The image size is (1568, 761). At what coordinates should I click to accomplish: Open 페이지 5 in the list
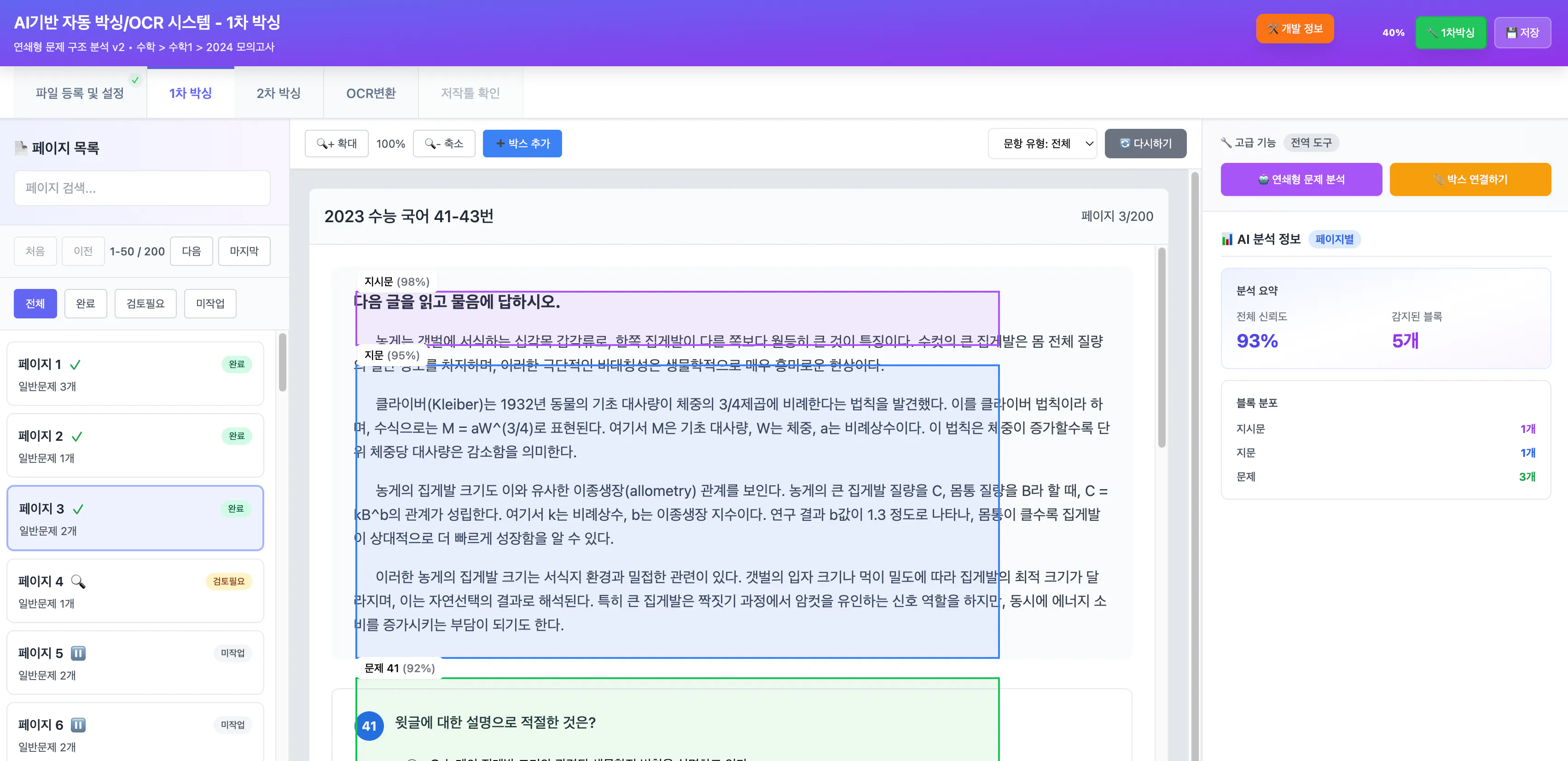pyautogui.click(x=135, y=663)
